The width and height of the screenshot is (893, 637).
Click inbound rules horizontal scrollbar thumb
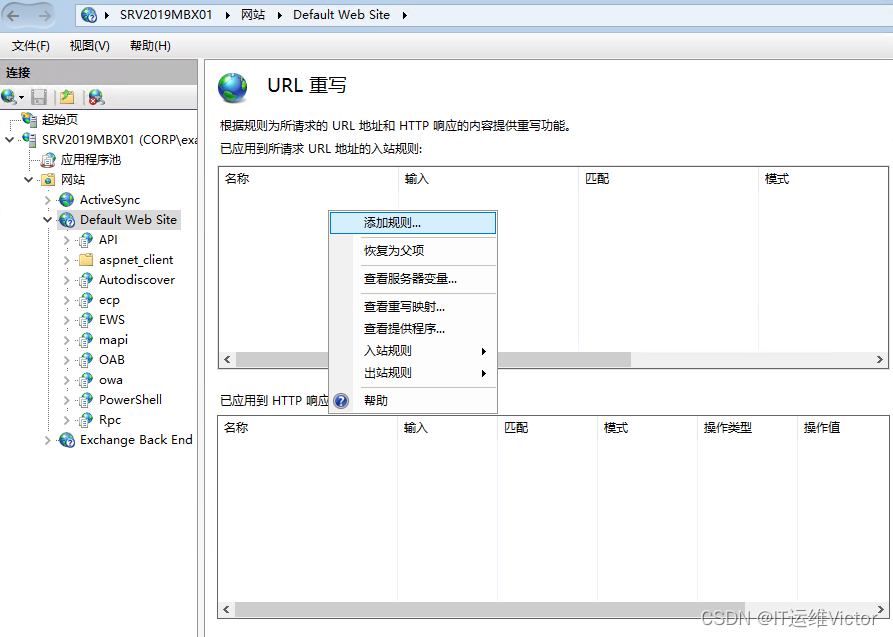tap(433, 360)
